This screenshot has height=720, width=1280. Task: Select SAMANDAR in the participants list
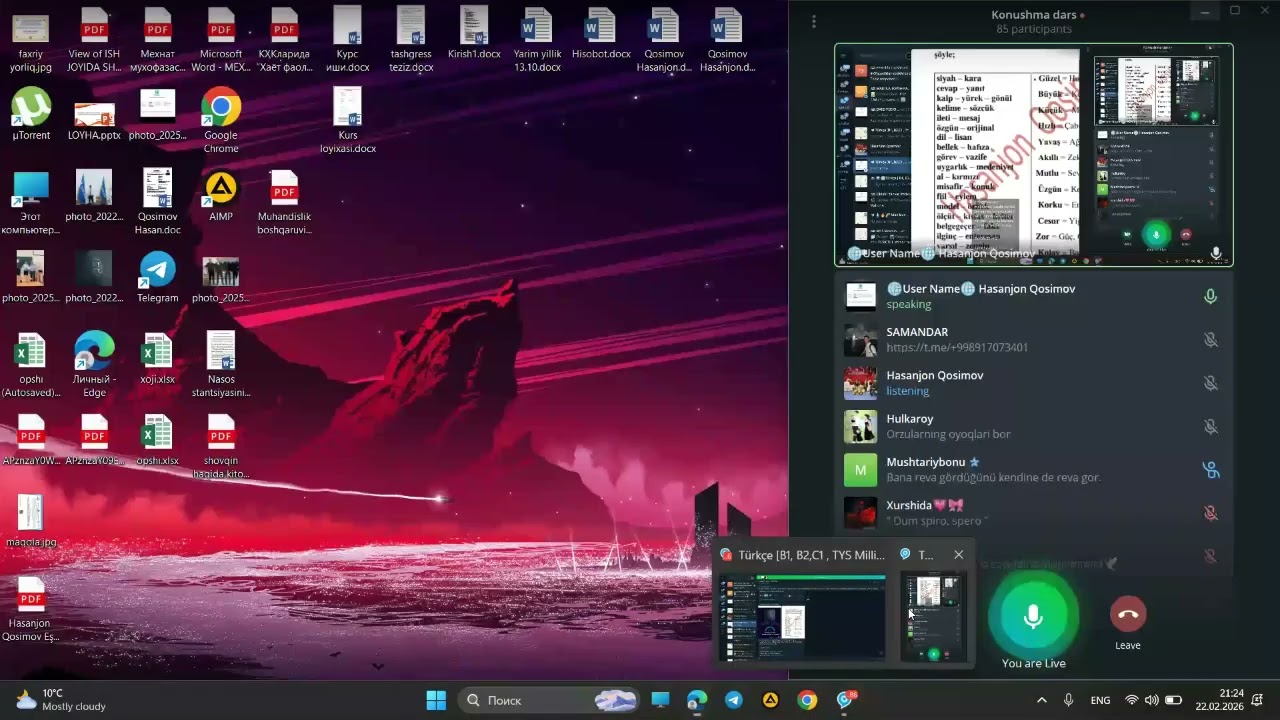[1033, 339]
